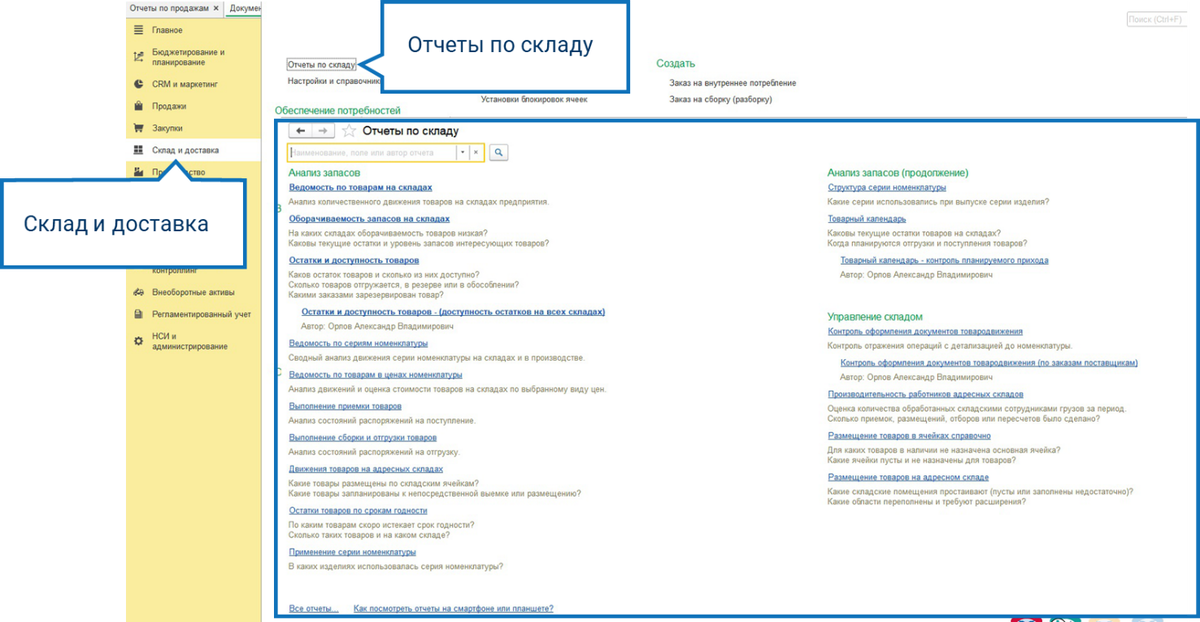Open Производительность работников адресных складов

[x=925, y=394]
